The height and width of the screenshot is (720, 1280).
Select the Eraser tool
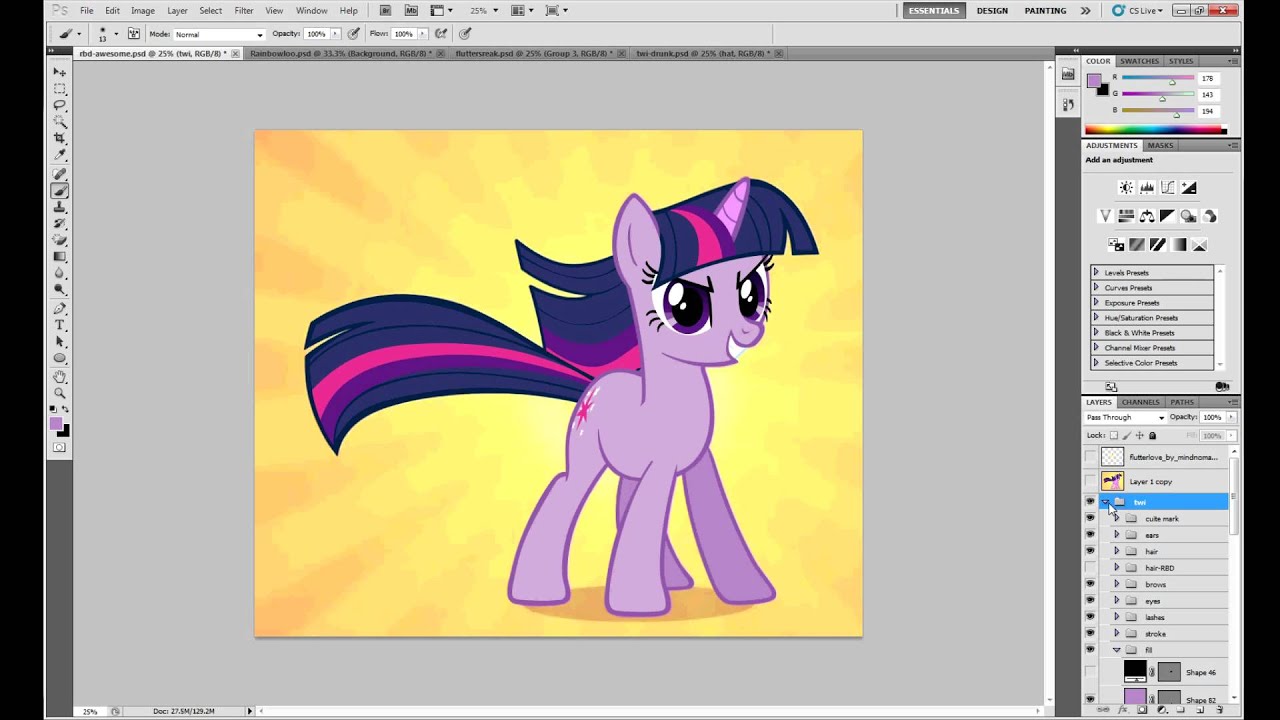(x=60, y=240)
